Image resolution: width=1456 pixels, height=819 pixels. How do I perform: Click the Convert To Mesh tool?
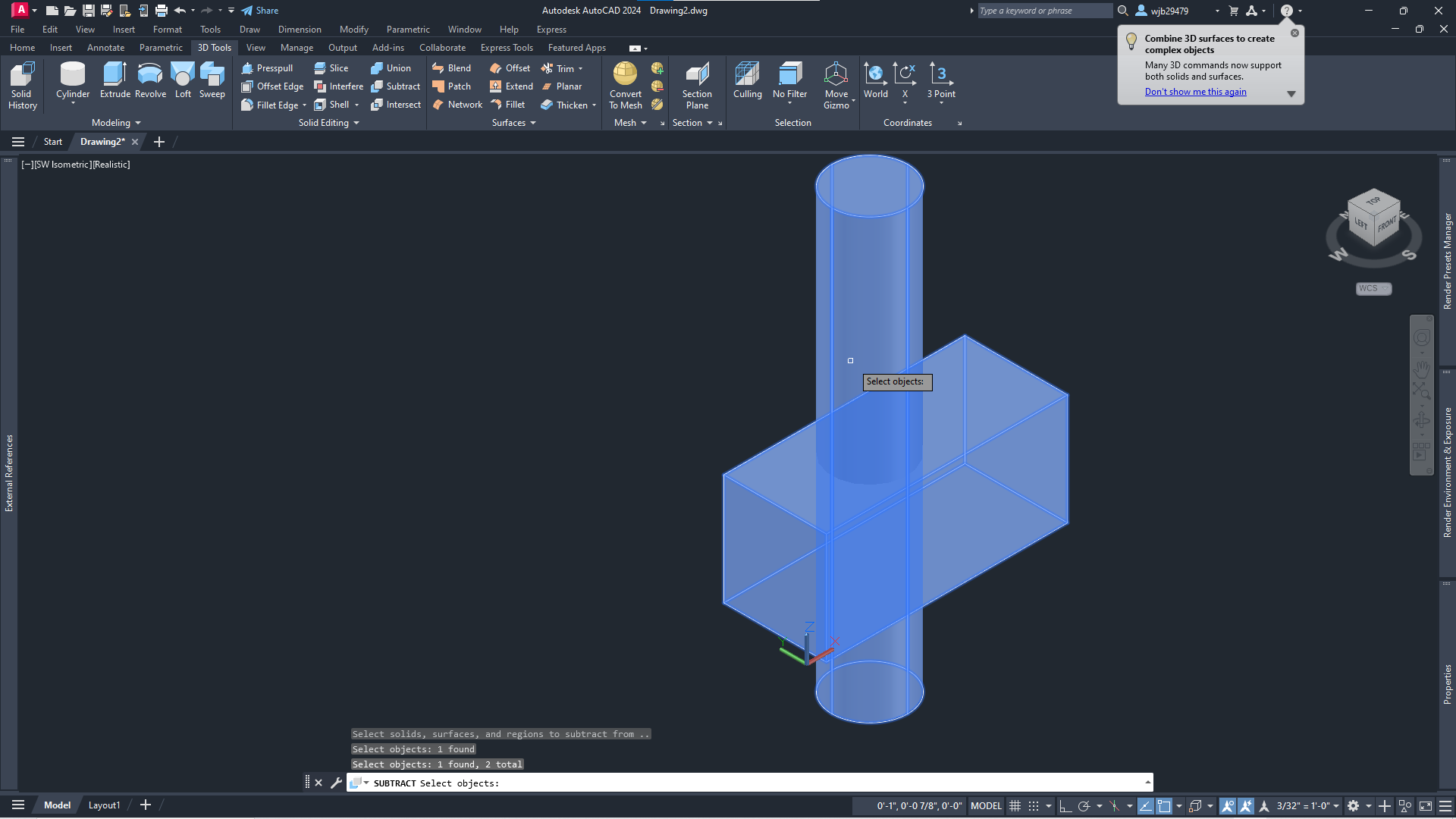625,83
